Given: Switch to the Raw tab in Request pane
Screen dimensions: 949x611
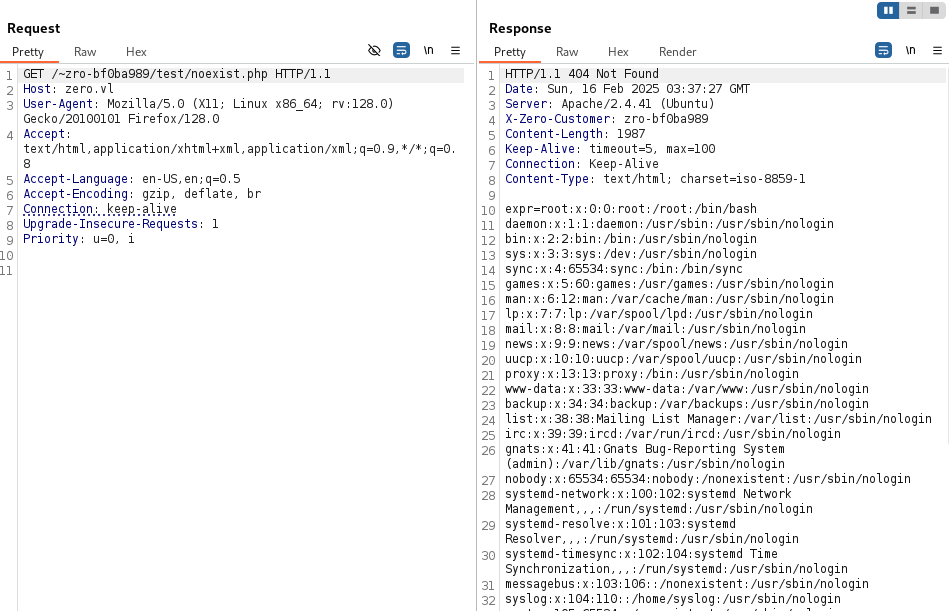Looking at the screenshot, I should pos(85,52).
